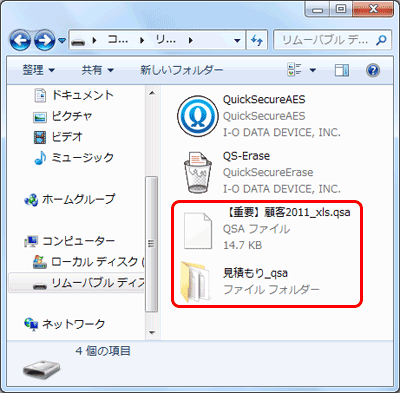Click the QuickSecureErase description text
The height and width of the screenshot is (393, 400).
[x=268, y=172]
